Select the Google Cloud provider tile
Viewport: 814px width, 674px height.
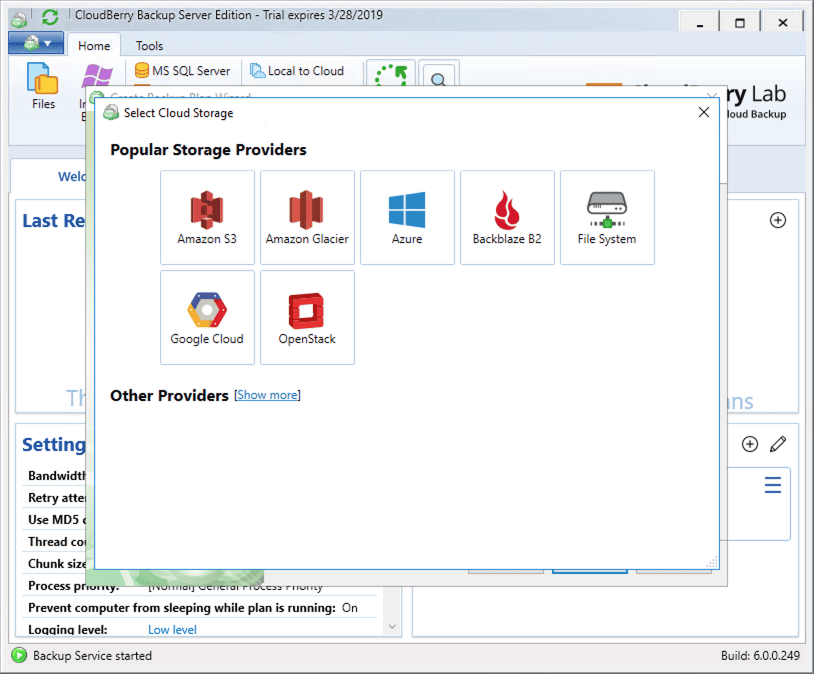pyautogui.click(x=207, y=317)
